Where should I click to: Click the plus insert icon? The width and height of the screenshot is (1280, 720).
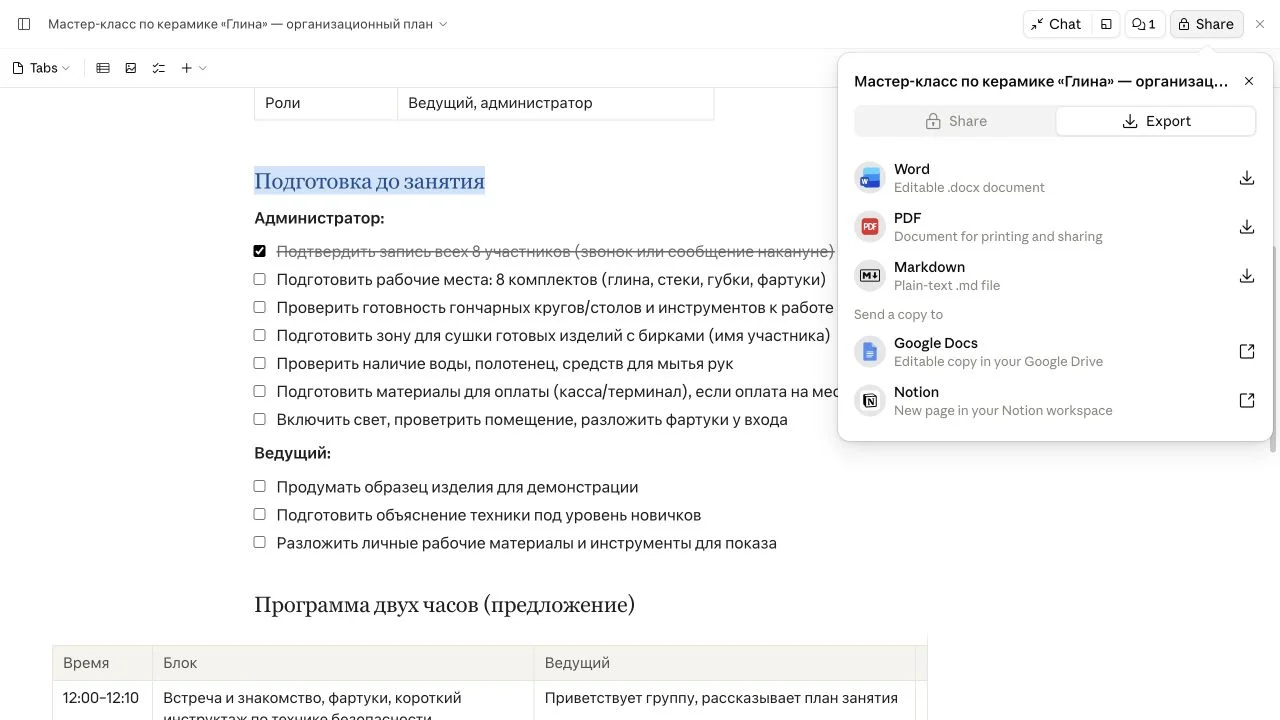187,68
